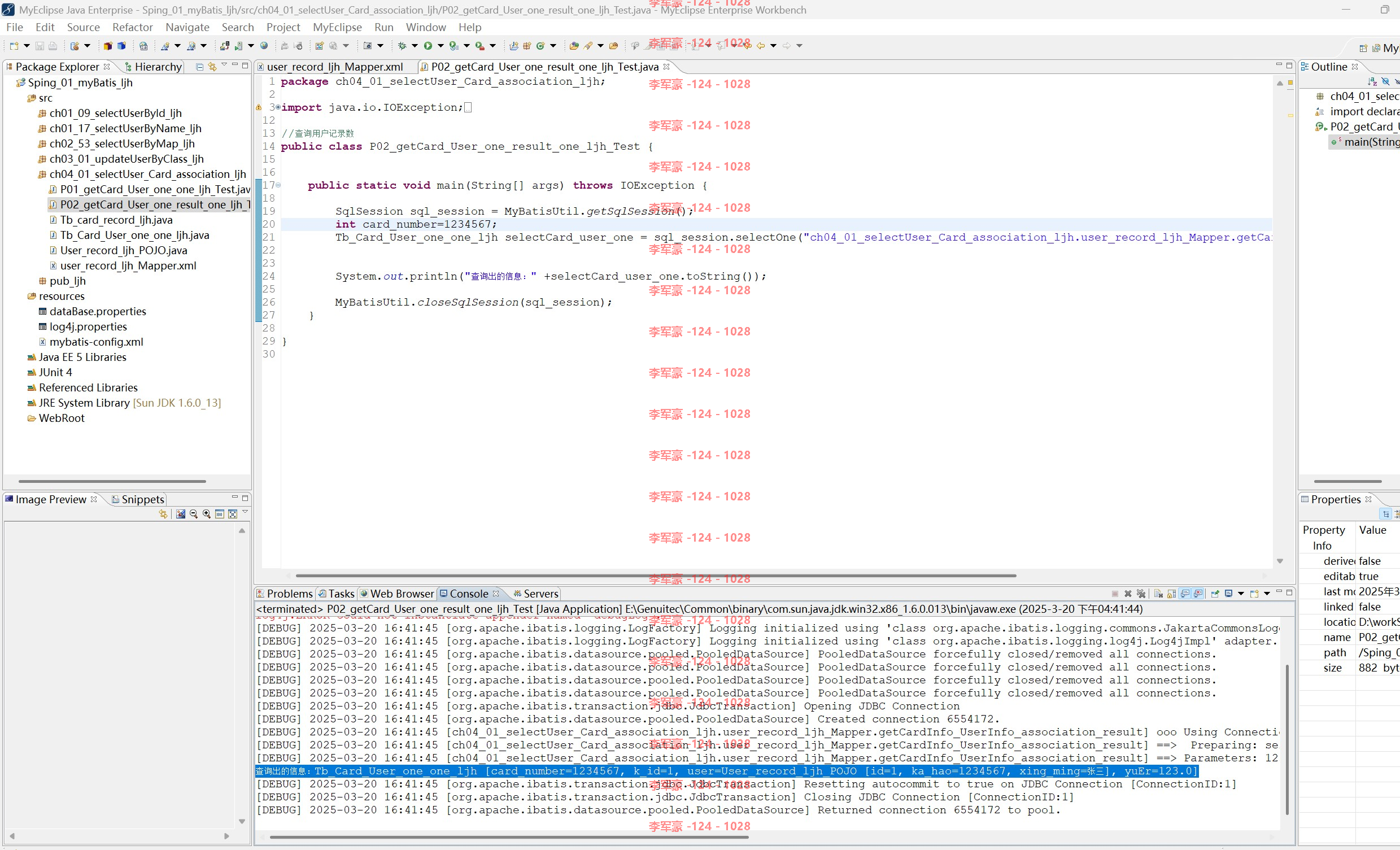Fit image to window in Image Preview
Screen dimensions: 1400x850
(232, 513)
